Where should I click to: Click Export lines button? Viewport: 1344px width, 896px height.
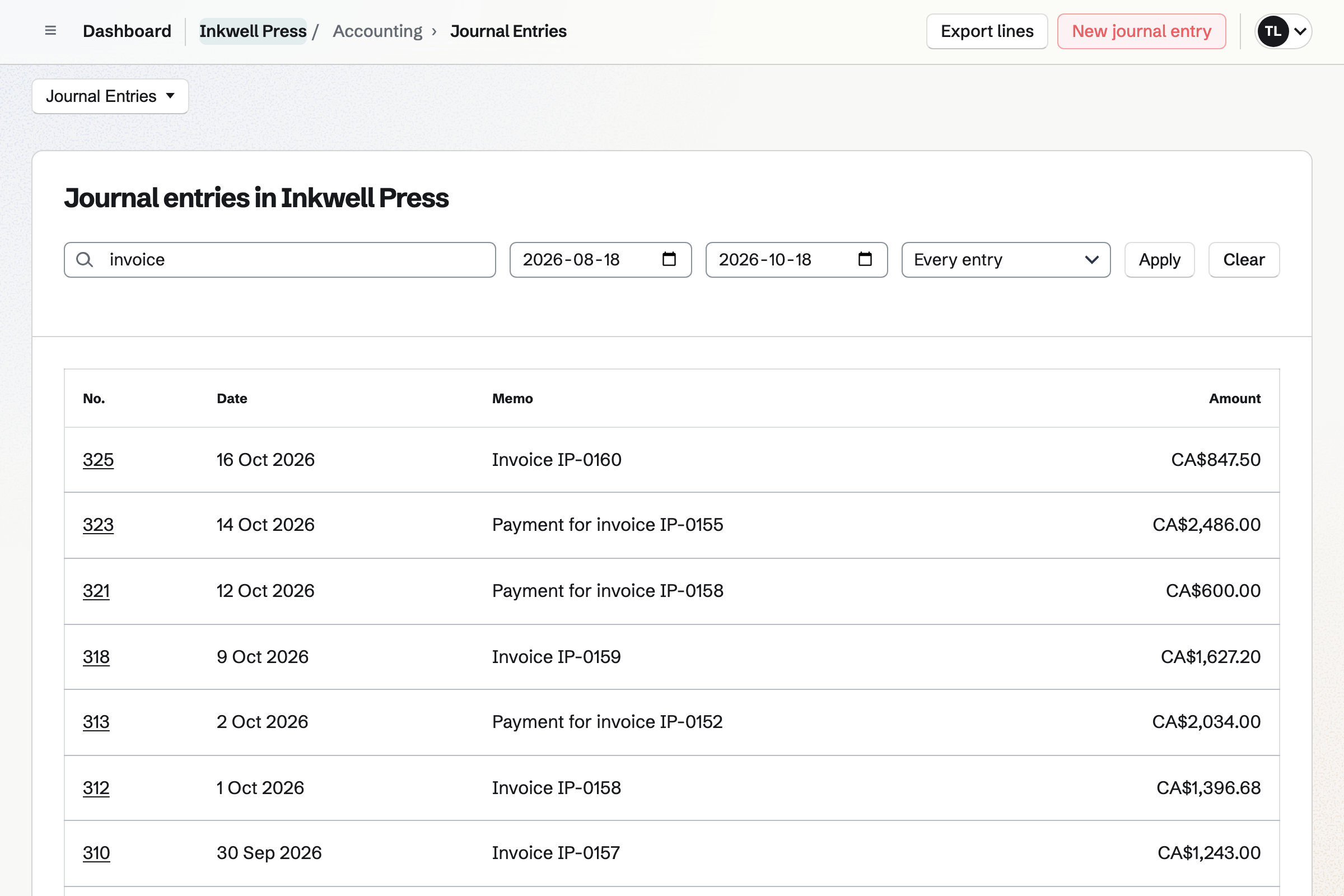click(987, 31)
